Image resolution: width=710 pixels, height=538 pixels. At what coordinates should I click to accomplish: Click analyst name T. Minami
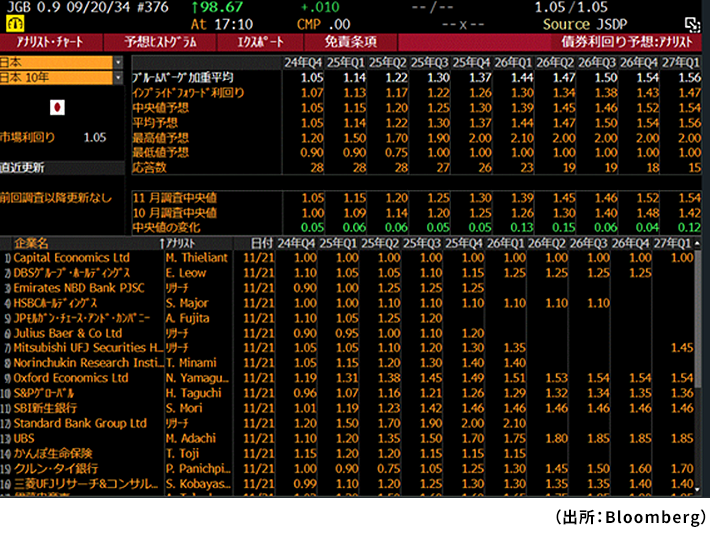191,363
